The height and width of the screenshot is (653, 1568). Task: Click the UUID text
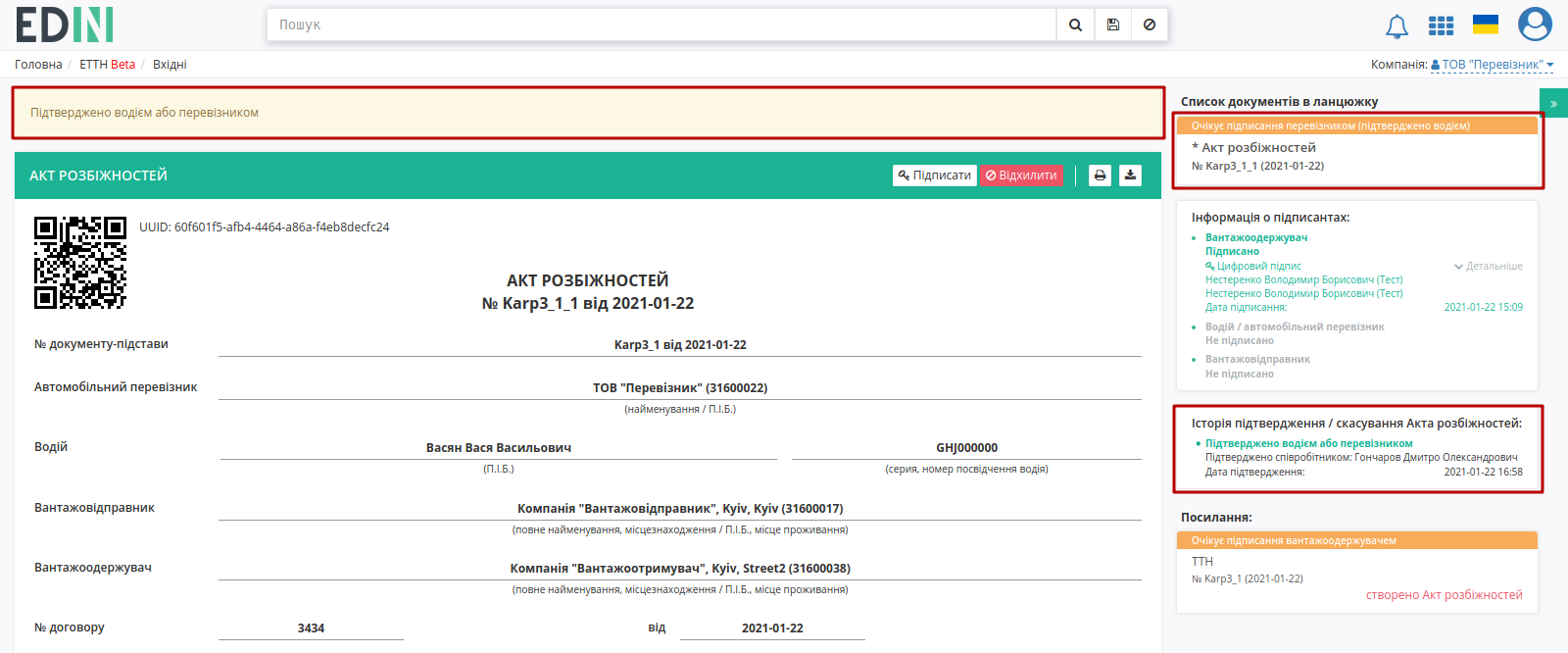265,227
